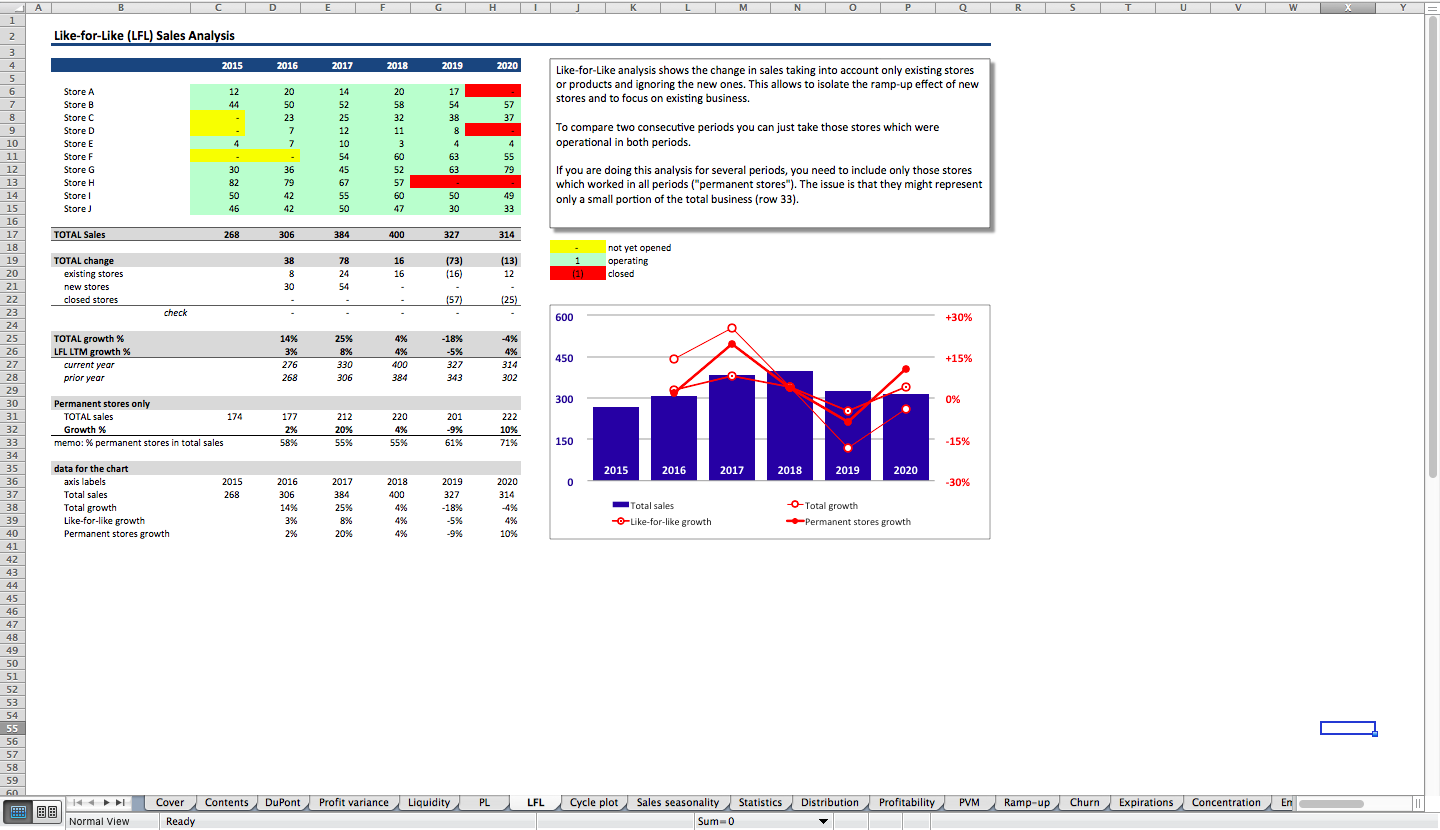Open the Sum=0 status dropdown
The width and height of the screenshot is (1440, 830).
(823, 822)
